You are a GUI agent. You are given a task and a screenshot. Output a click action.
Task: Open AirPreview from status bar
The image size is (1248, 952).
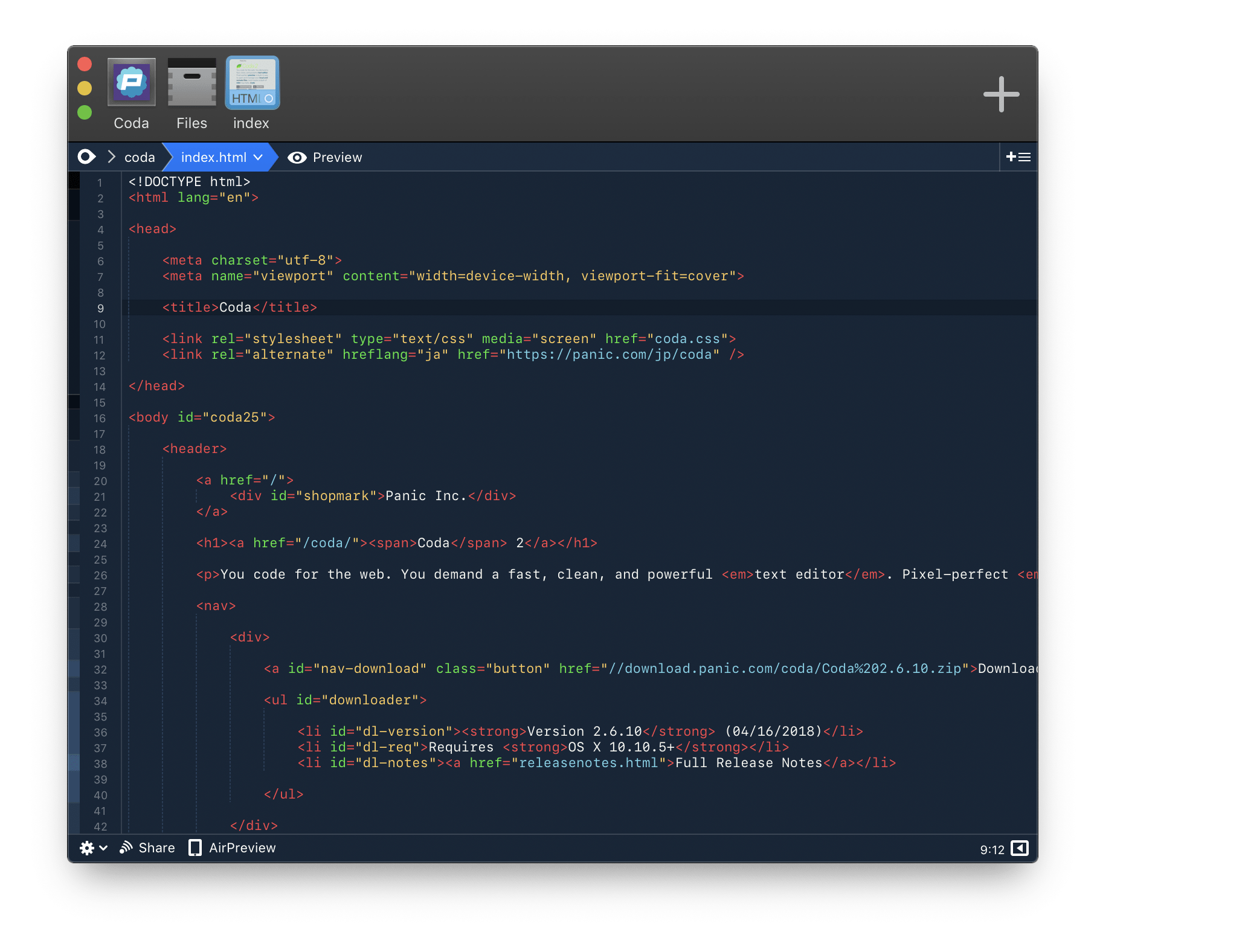click(243, 848)
